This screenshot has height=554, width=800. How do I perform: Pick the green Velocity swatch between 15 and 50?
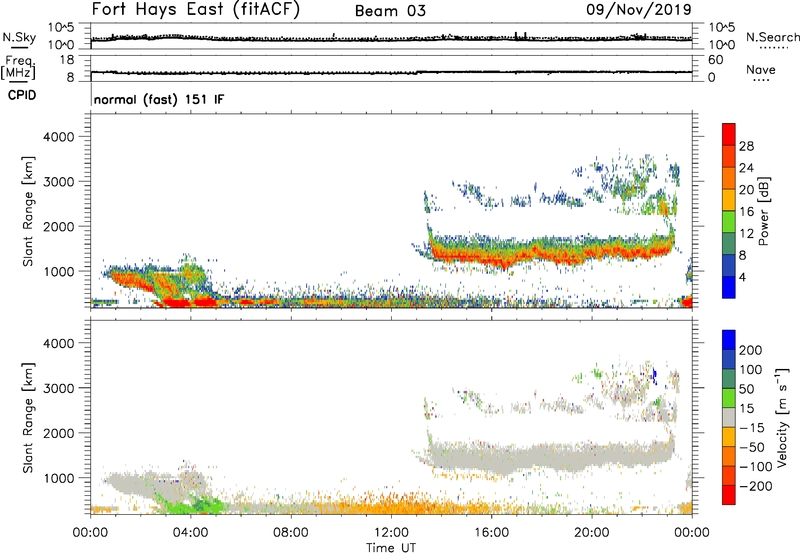tap(729, 398)
